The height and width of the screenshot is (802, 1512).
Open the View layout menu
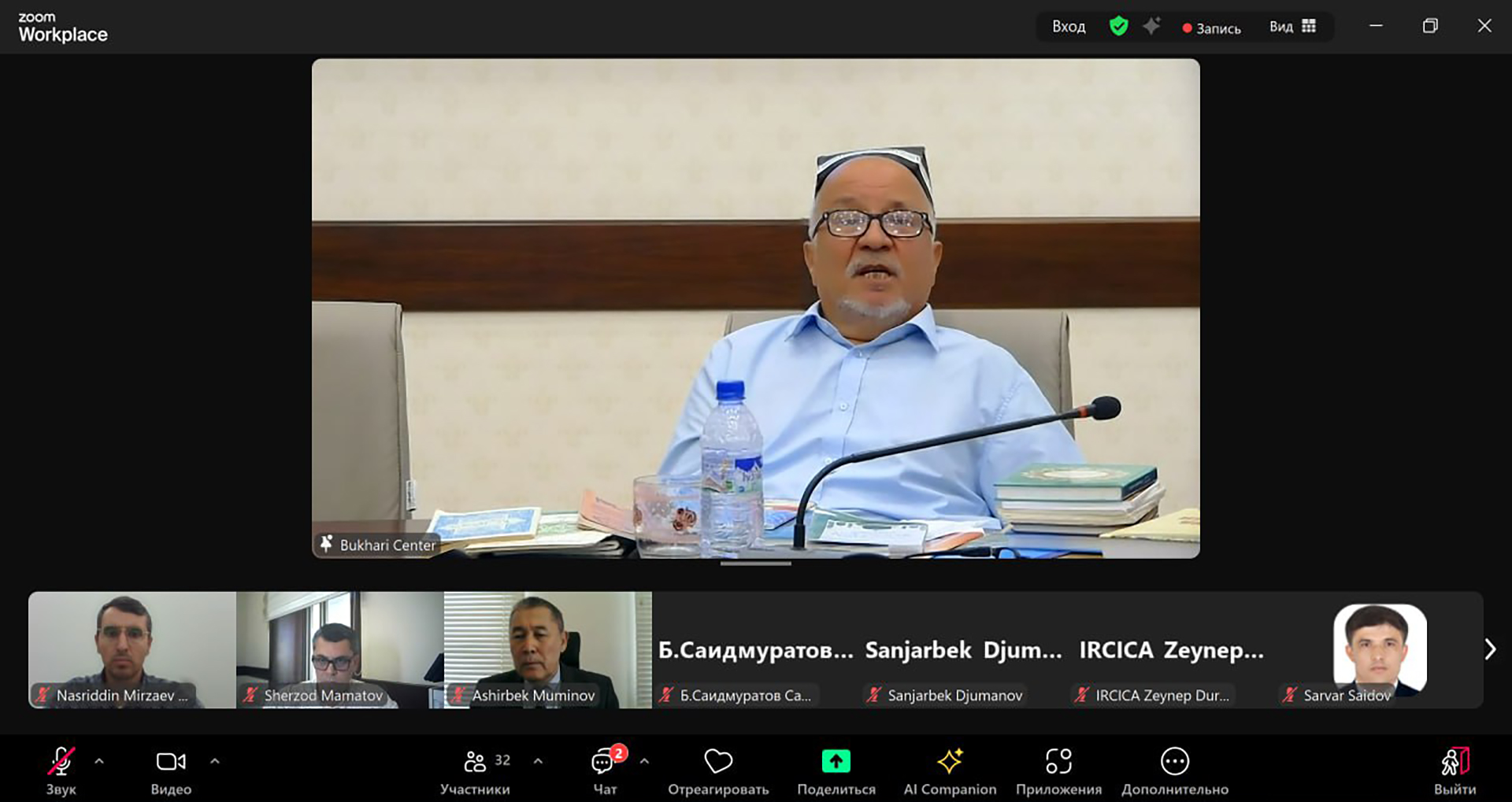click(1292, 27)
